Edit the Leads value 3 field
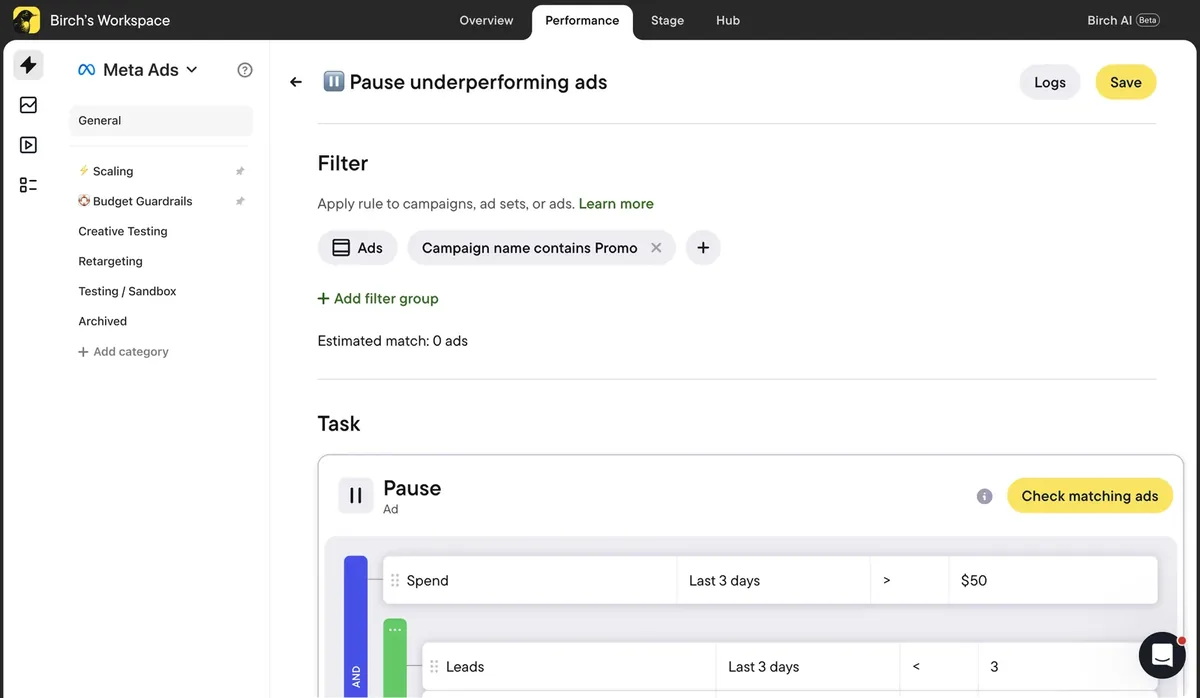Viewport: 1200px width, 698px height. point(1068,666)
